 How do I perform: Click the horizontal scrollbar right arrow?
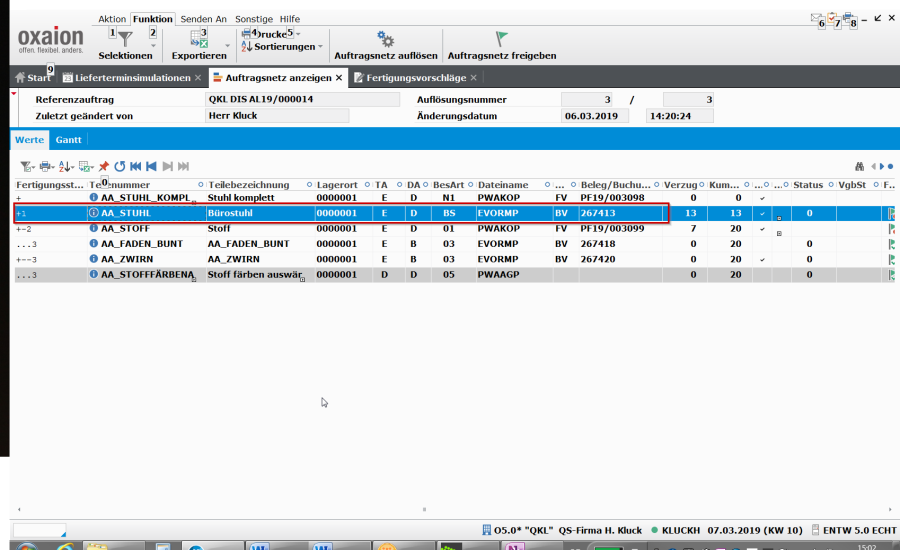pos(890,509)
